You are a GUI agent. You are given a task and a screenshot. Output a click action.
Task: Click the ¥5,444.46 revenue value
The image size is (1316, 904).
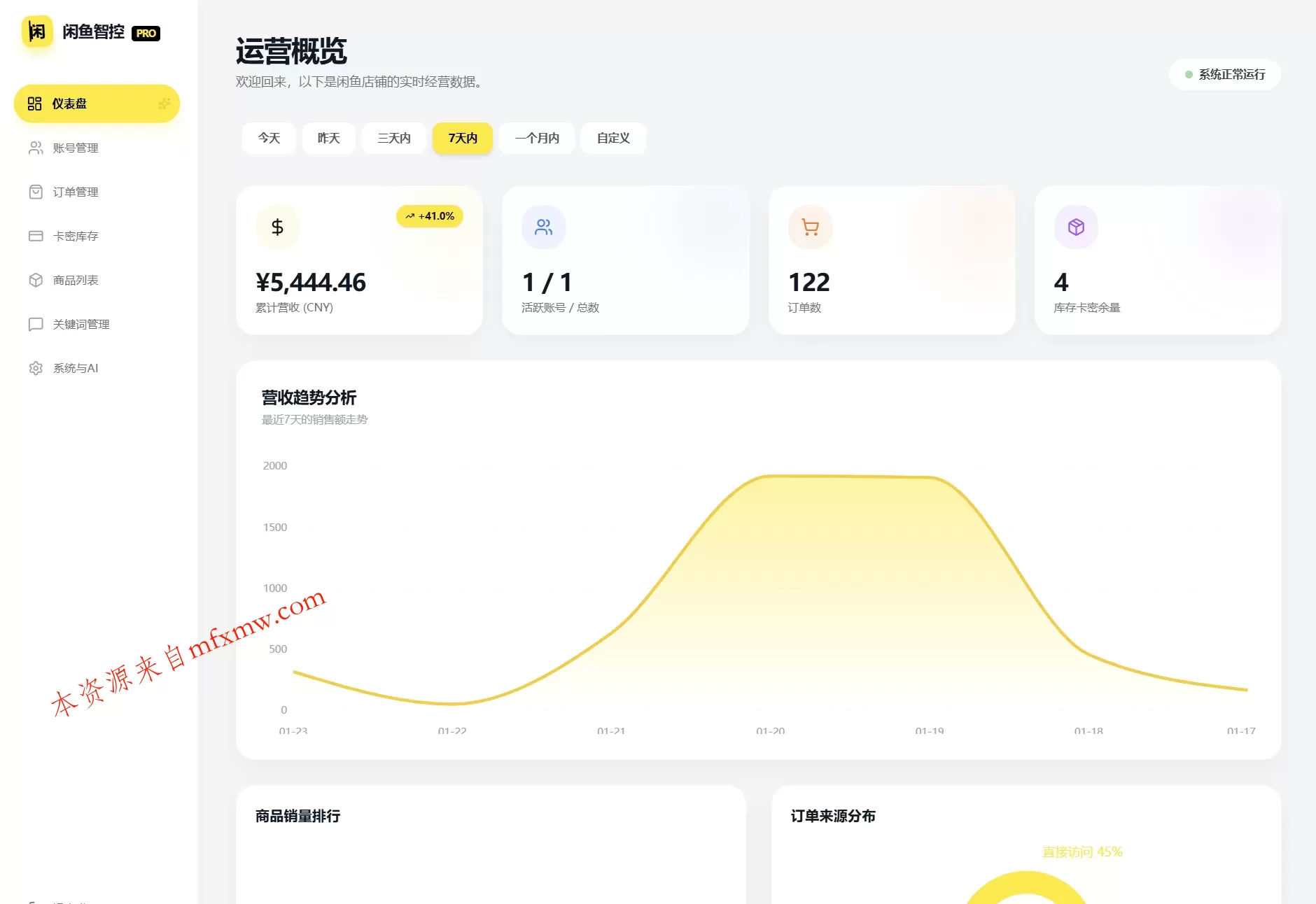(x=311, y=282)
